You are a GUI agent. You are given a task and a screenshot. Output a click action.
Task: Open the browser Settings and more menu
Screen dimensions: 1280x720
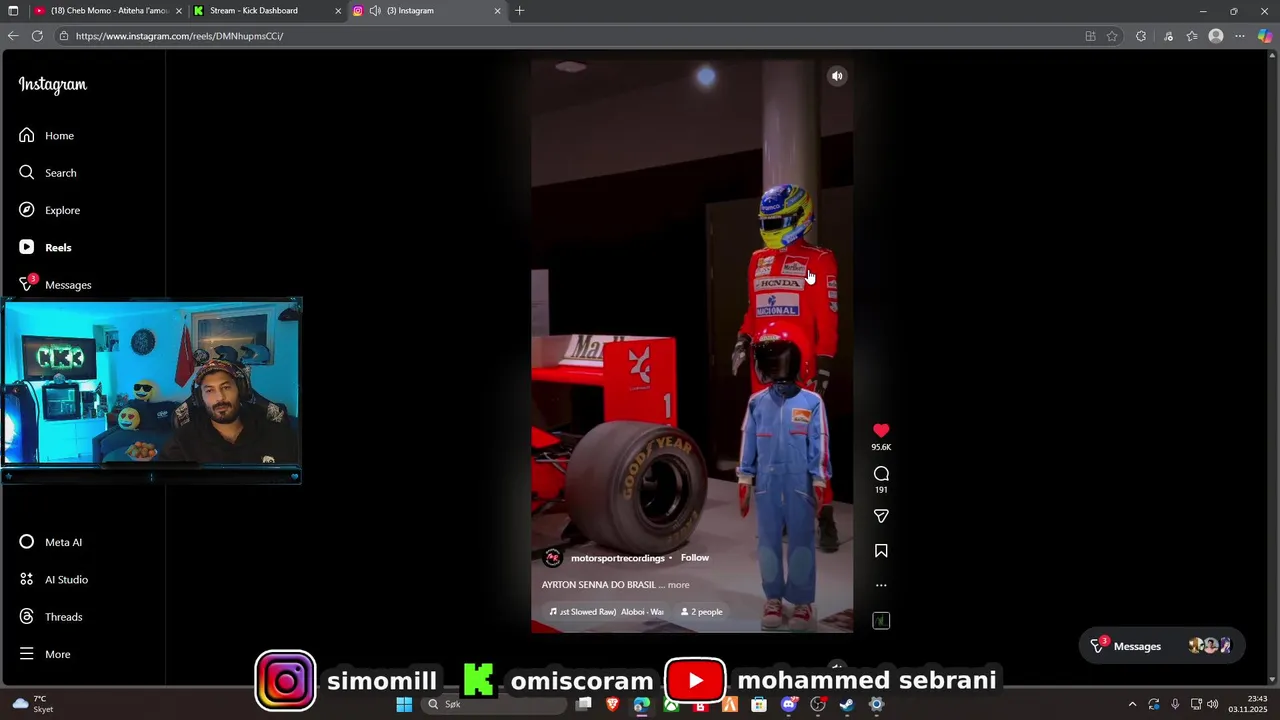[x=1240, y=36]
